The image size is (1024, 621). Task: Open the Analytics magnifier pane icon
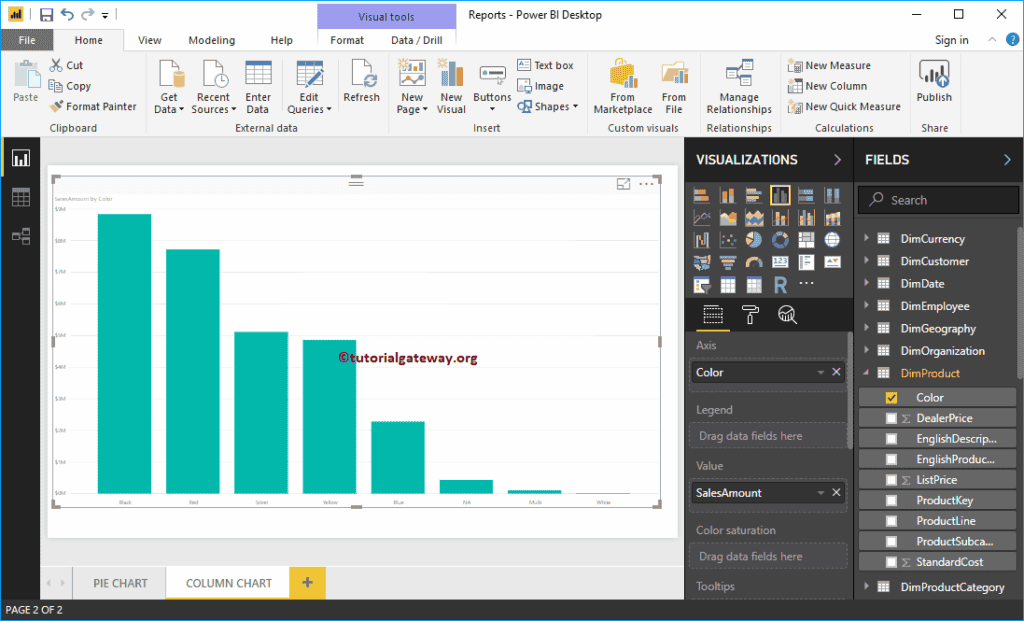[787, 315]
